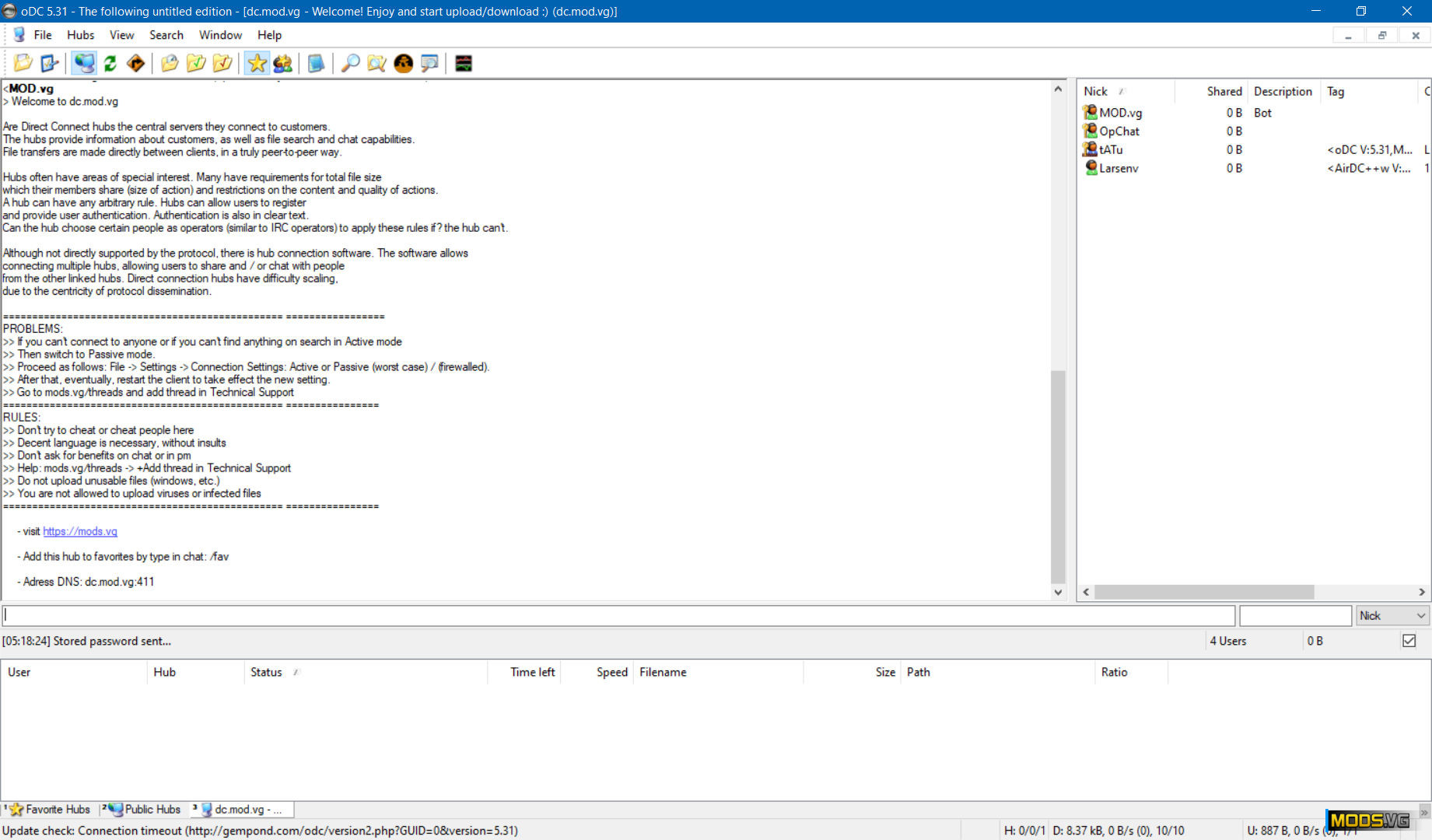Image resolution: width=1432 pixels, height=840 pixels.
Task: Toggle the checkbox in the hub status bar
Action: click(1409, 641)
